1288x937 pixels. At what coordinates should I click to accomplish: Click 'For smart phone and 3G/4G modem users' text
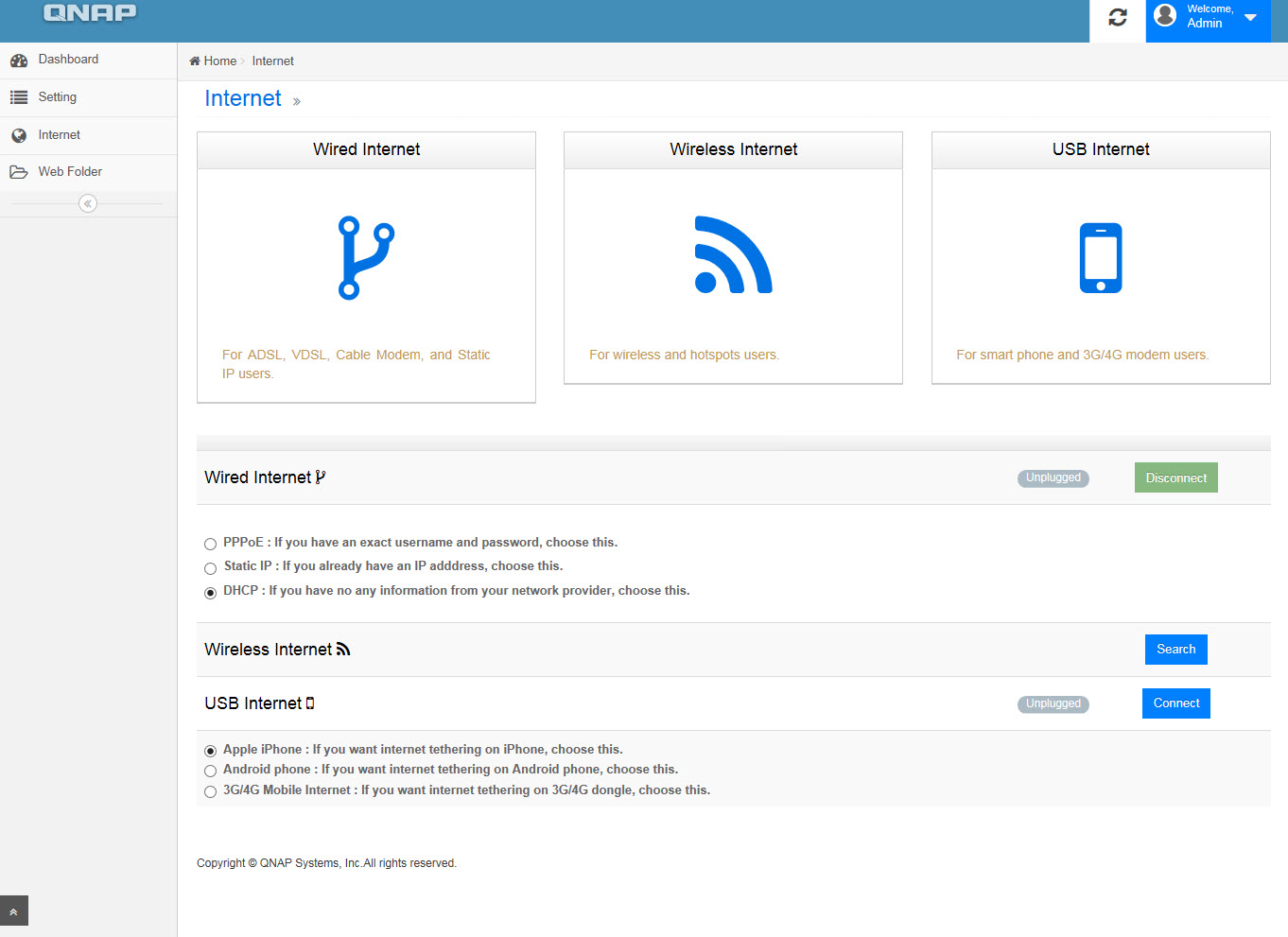coord(1082,355)
